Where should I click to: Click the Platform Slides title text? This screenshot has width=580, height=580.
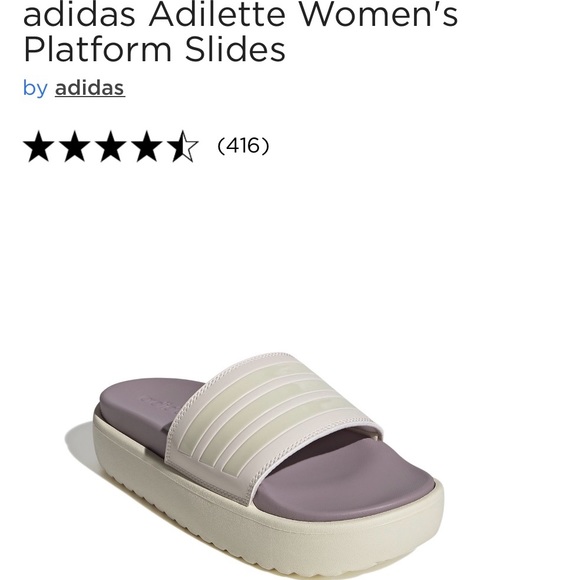154,50
